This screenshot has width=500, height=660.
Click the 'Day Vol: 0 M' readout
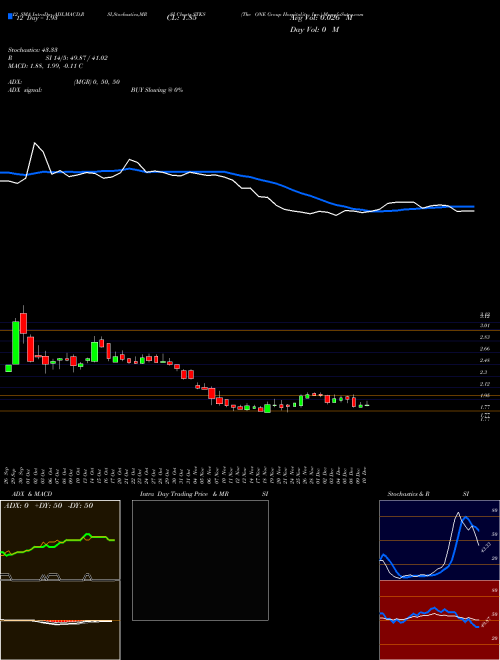click(314, 30)
